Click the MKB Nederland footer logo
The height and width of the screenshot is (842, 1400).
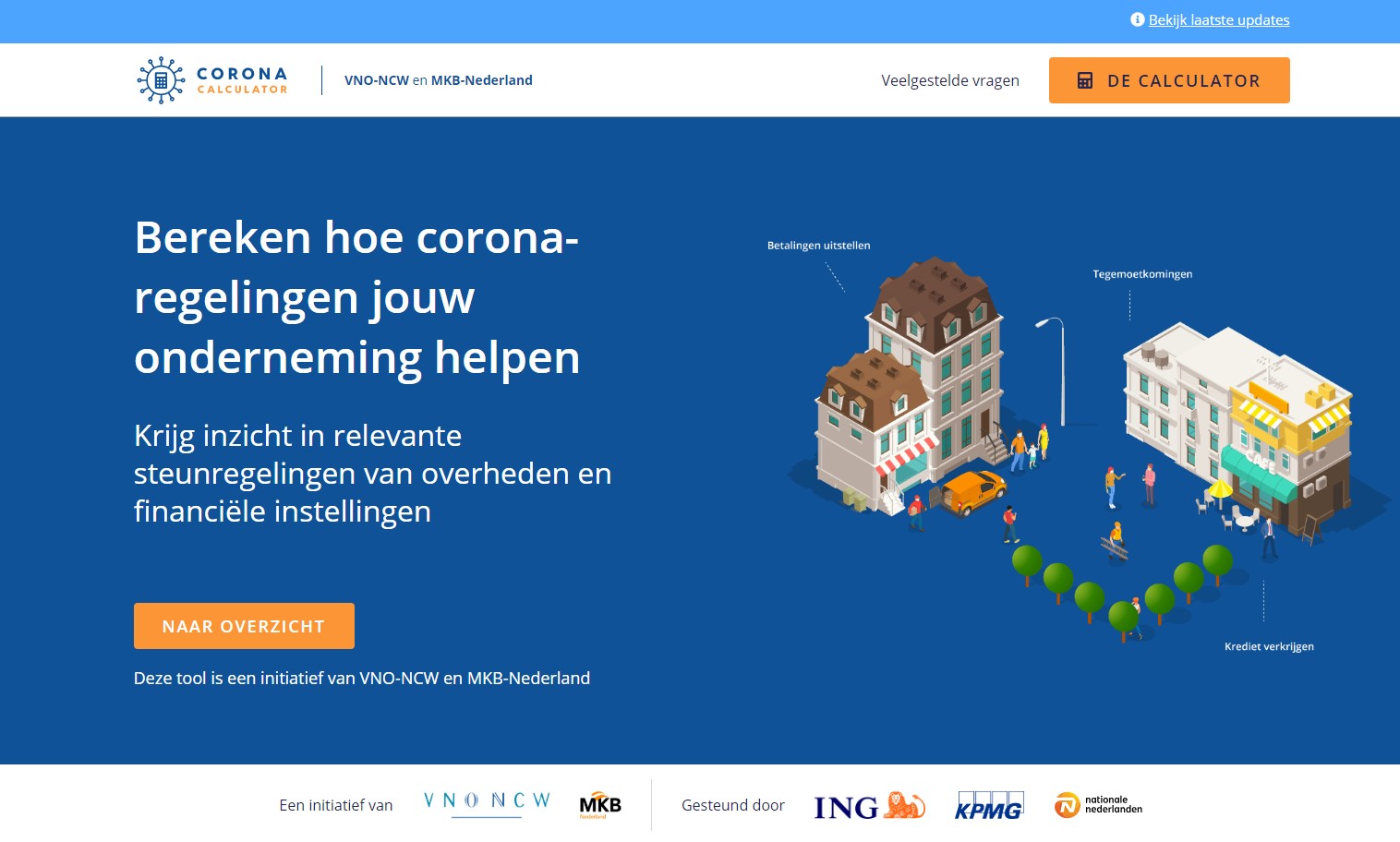[x=599, y=804]
